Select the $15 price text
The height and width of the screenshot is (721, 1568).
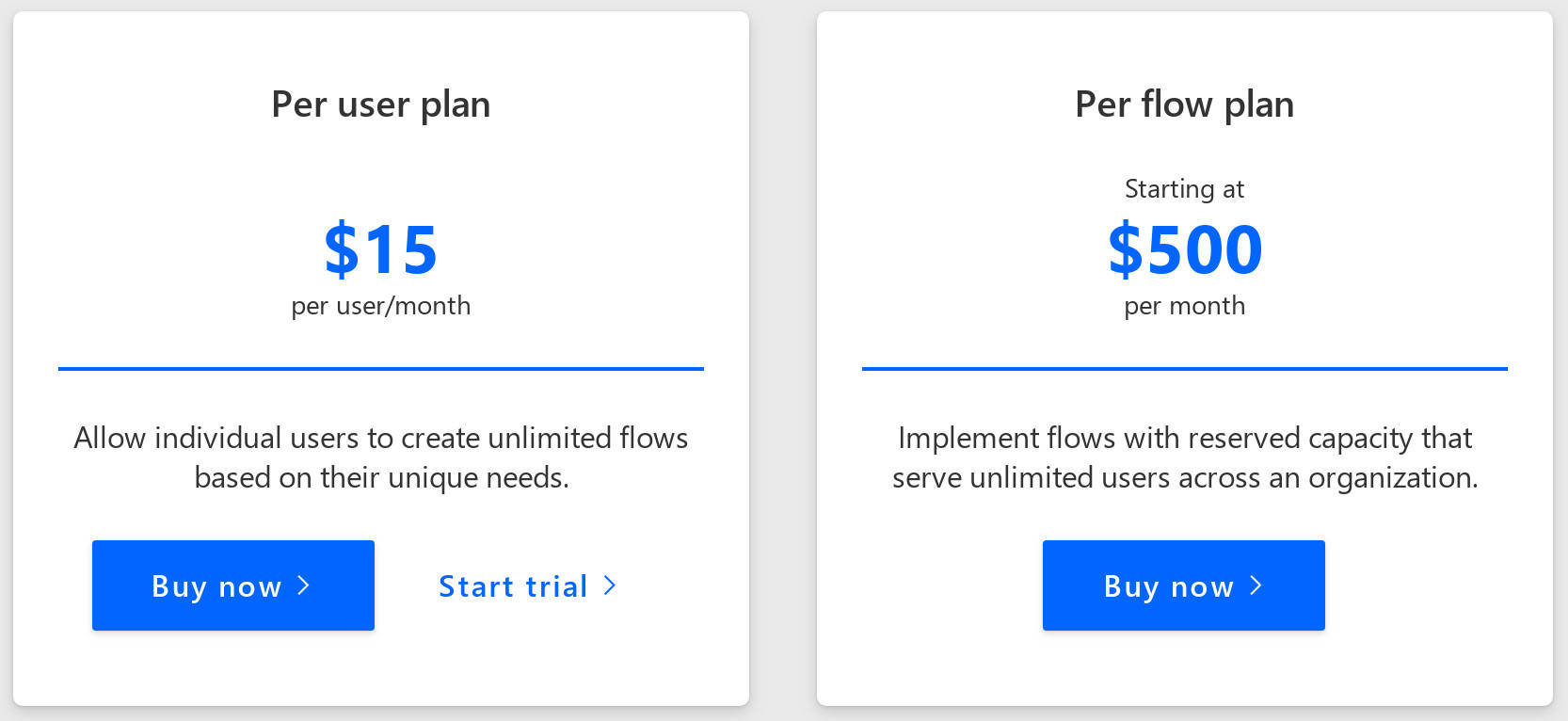380,249
